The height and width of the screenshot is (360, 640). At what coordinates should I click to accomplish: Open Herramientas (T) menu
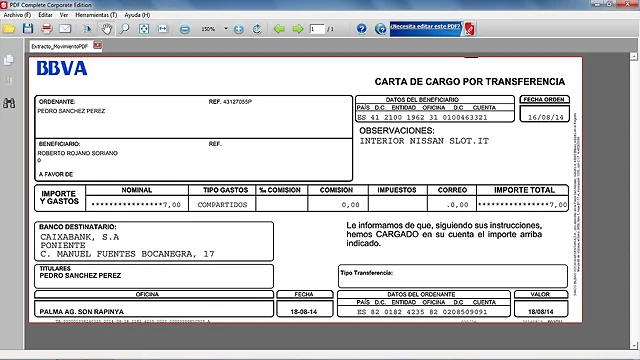point(96,15)
